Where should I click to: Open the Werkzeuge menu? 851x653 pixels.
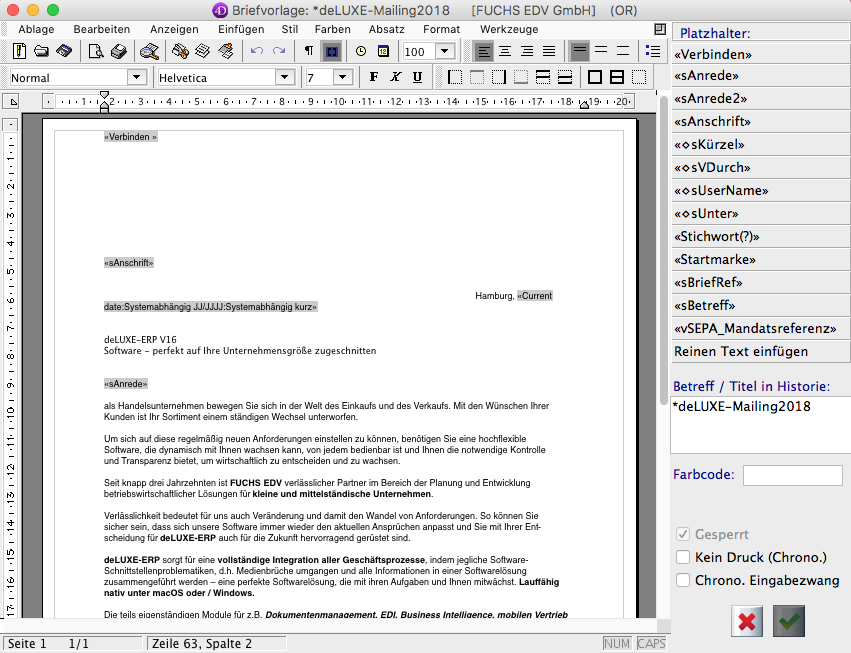509,29
